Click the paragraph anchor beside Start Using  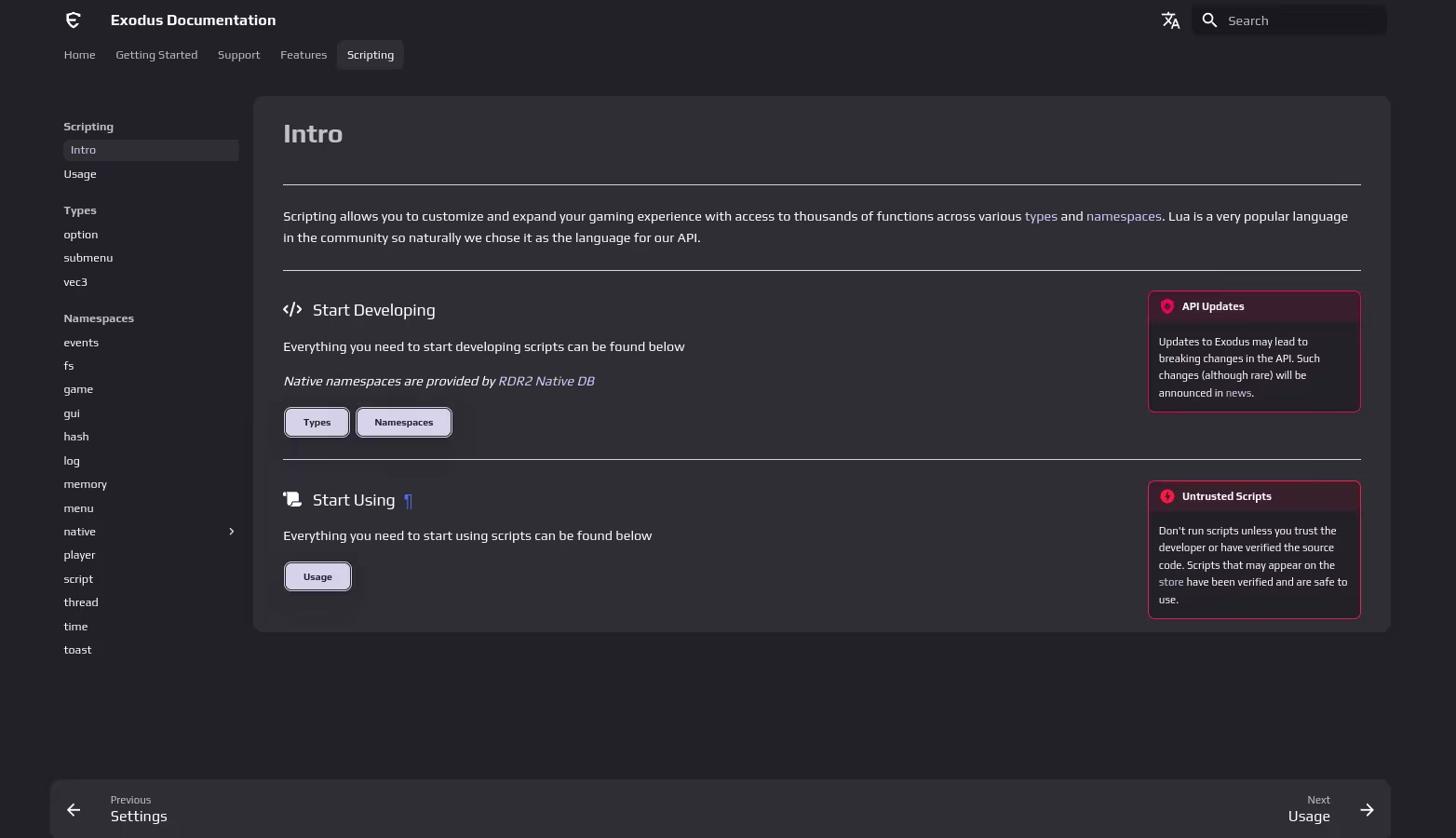click(x=408, y=500)
